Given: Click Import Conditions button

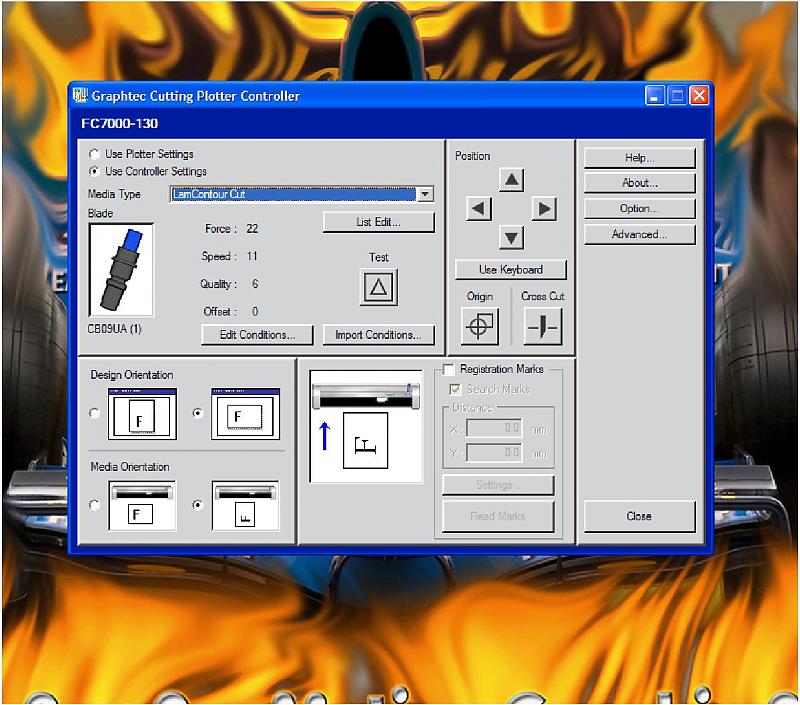Looking at the screenshot, I should coord(379,335).
